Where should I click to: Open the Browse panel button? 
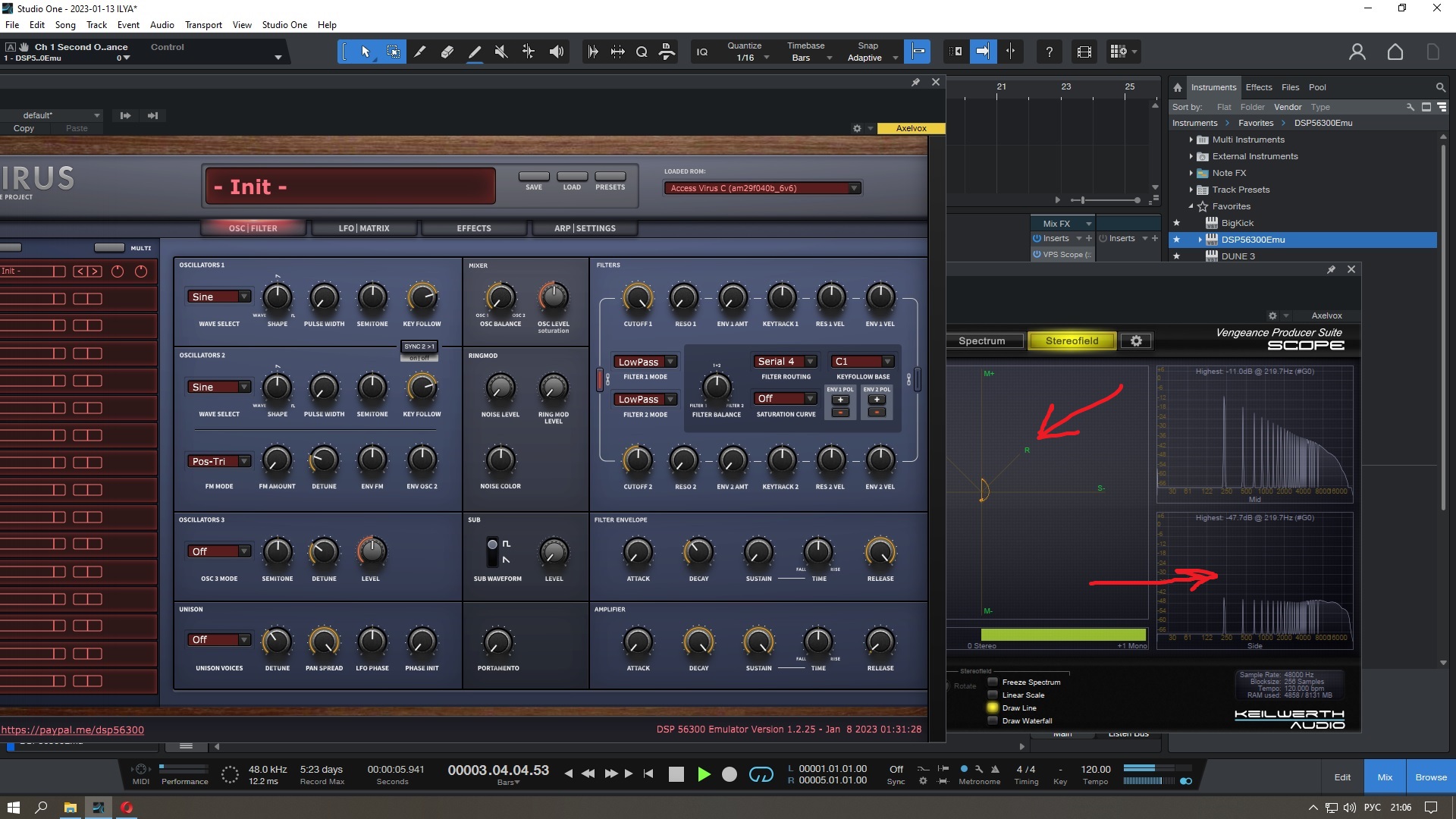[1430, 777]
